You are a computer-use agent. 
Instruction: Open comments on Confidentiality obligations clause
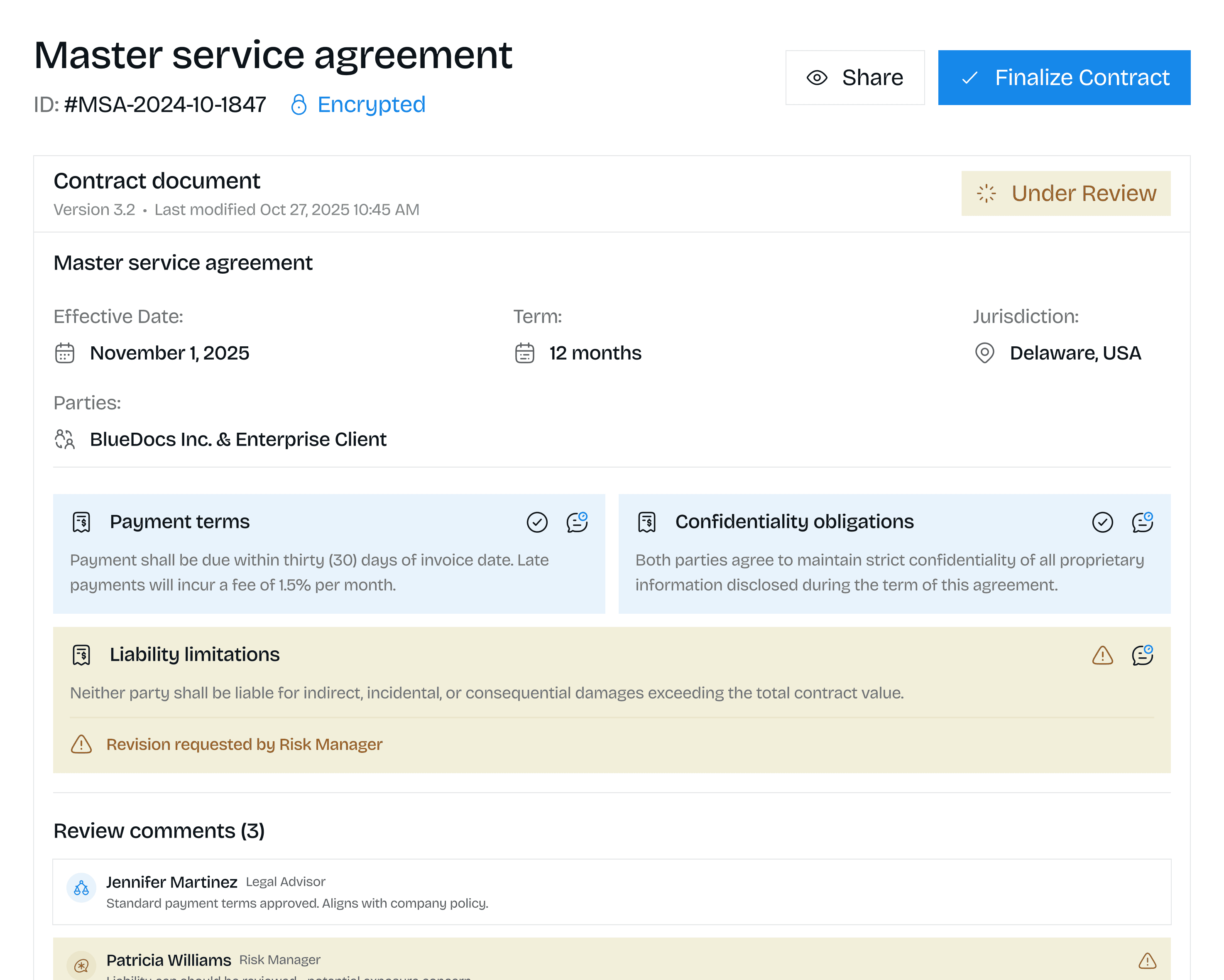[1142, 522]
